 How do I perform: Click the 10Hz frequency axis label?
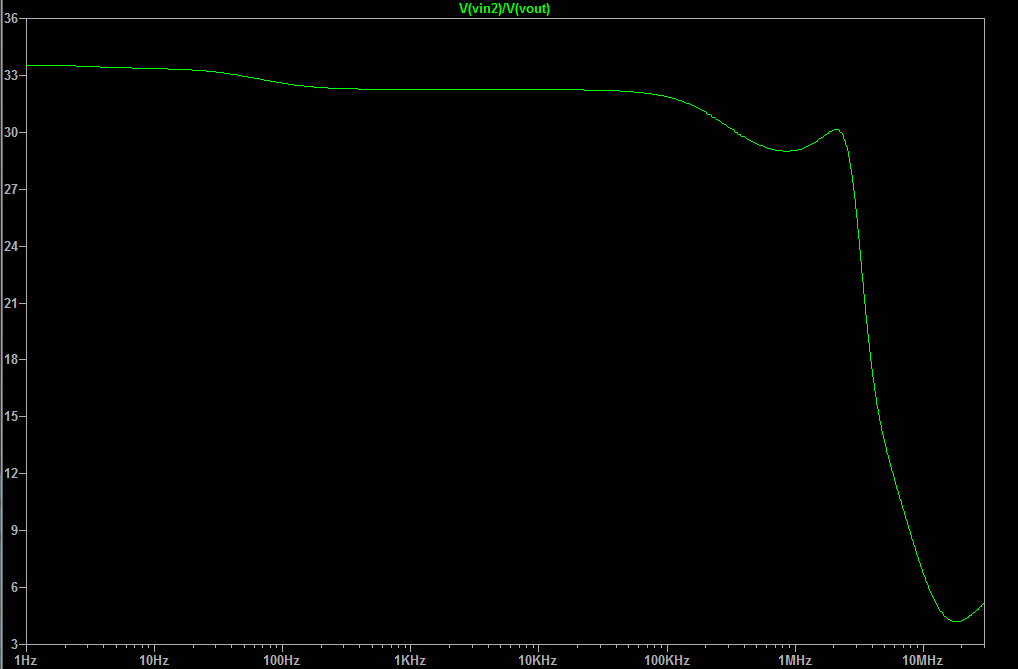[x=154, y=661]
